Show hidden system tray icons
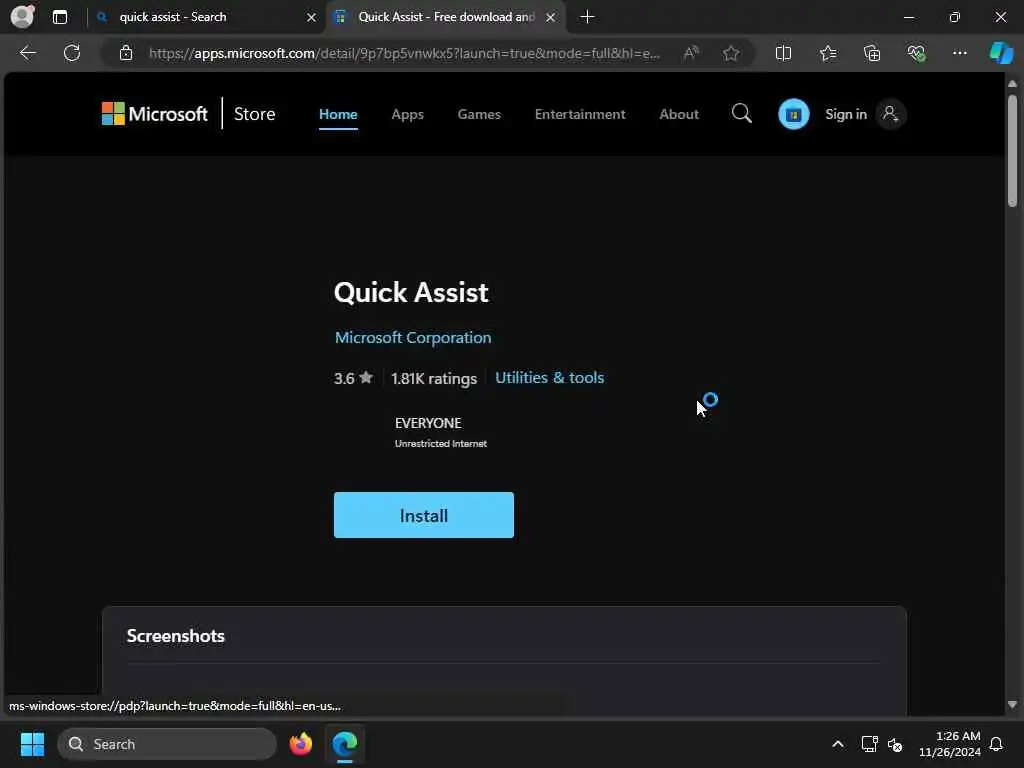 tap(837, 744)
